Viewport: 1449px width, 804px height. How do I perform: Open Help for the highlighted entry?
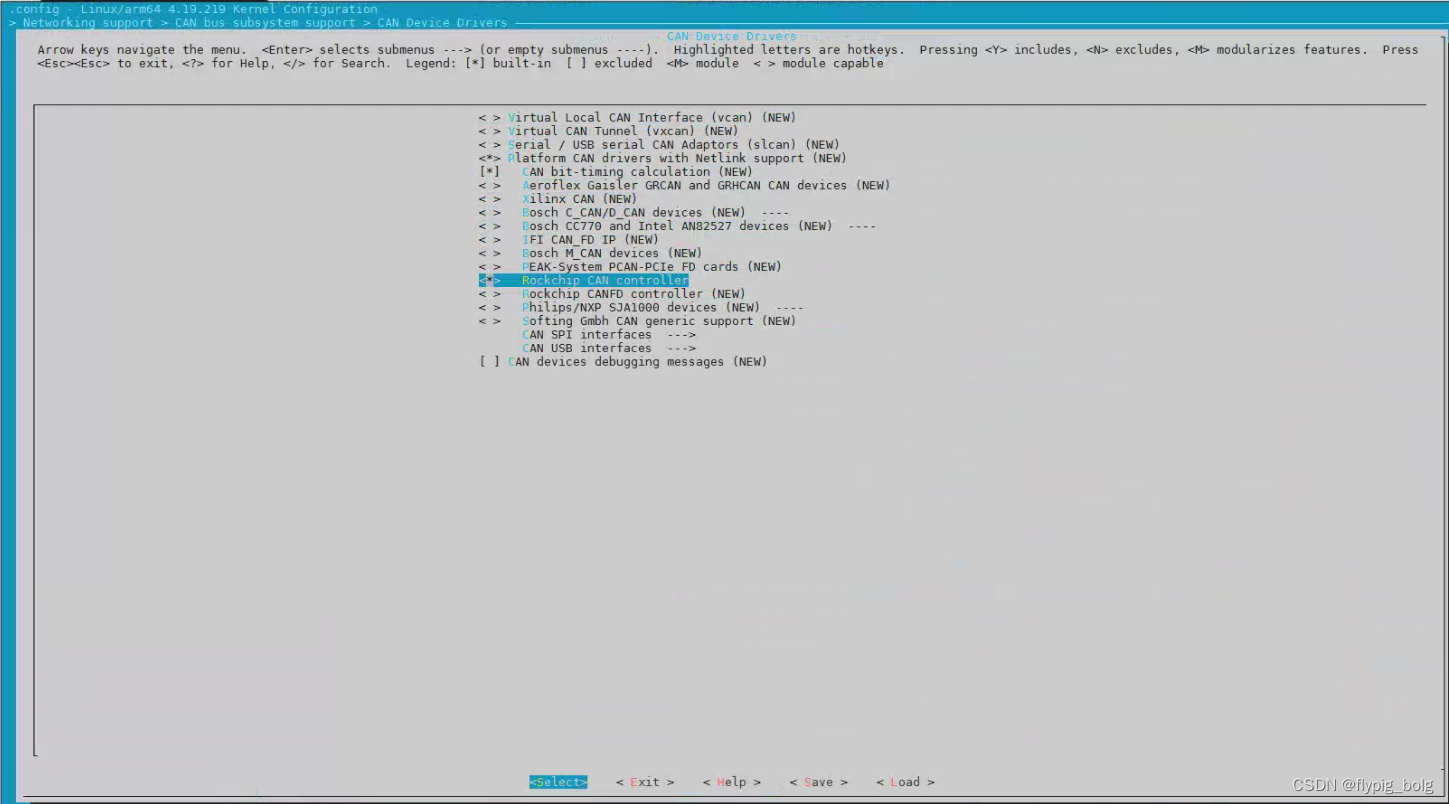pos(731,781)
